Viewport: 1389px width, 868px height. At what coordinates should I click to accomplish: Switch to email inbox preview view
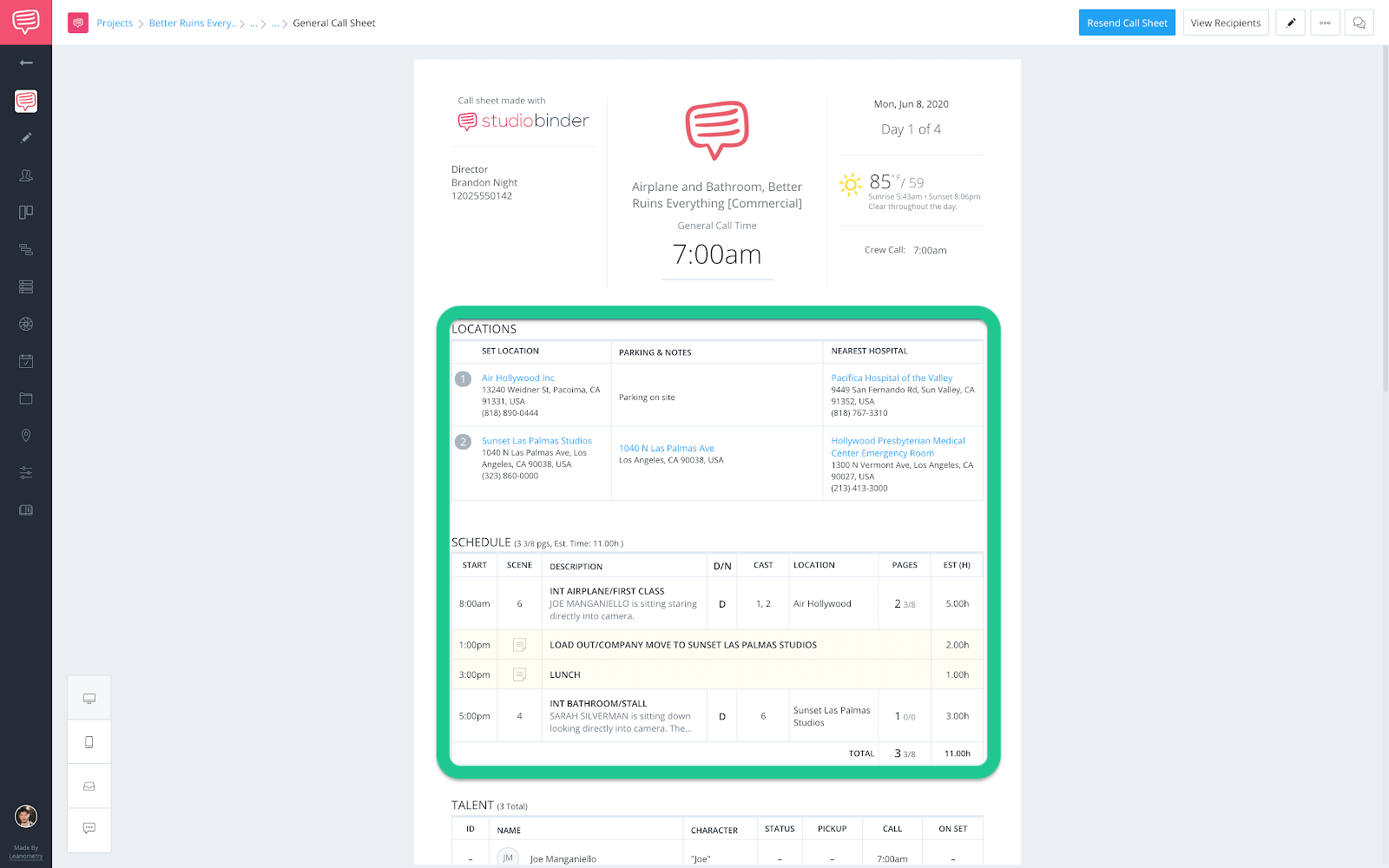tap(89, 786)
